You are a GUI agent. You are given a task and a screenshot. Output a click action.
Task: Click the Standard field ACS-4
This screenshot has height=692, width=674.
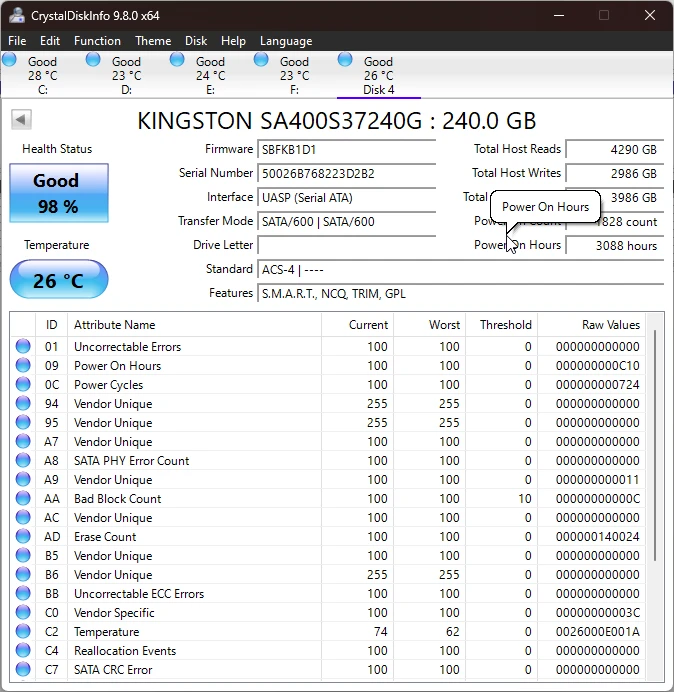(460, 269)
